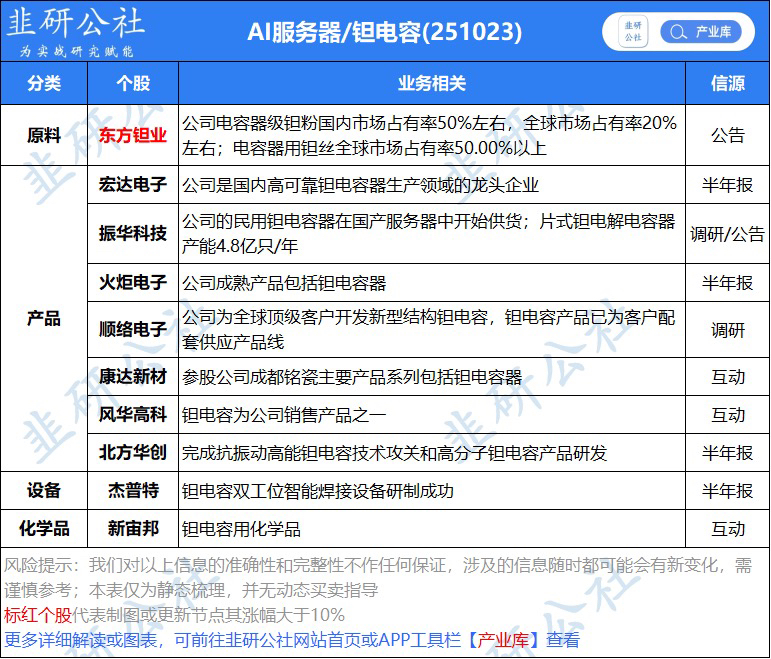Click 半年报 source in 火炬电子 row
771x659 pixels.
(x=728, y=283)
